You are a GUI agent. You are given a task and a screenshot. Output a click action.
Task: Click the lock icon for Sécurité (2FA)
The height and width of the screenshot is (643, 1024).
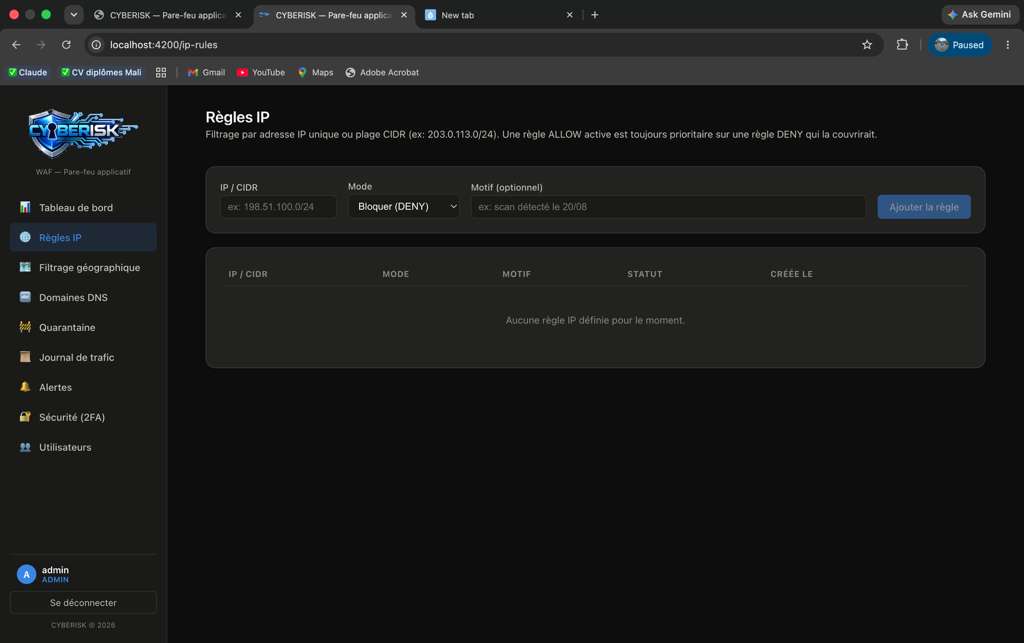[25, 416]
